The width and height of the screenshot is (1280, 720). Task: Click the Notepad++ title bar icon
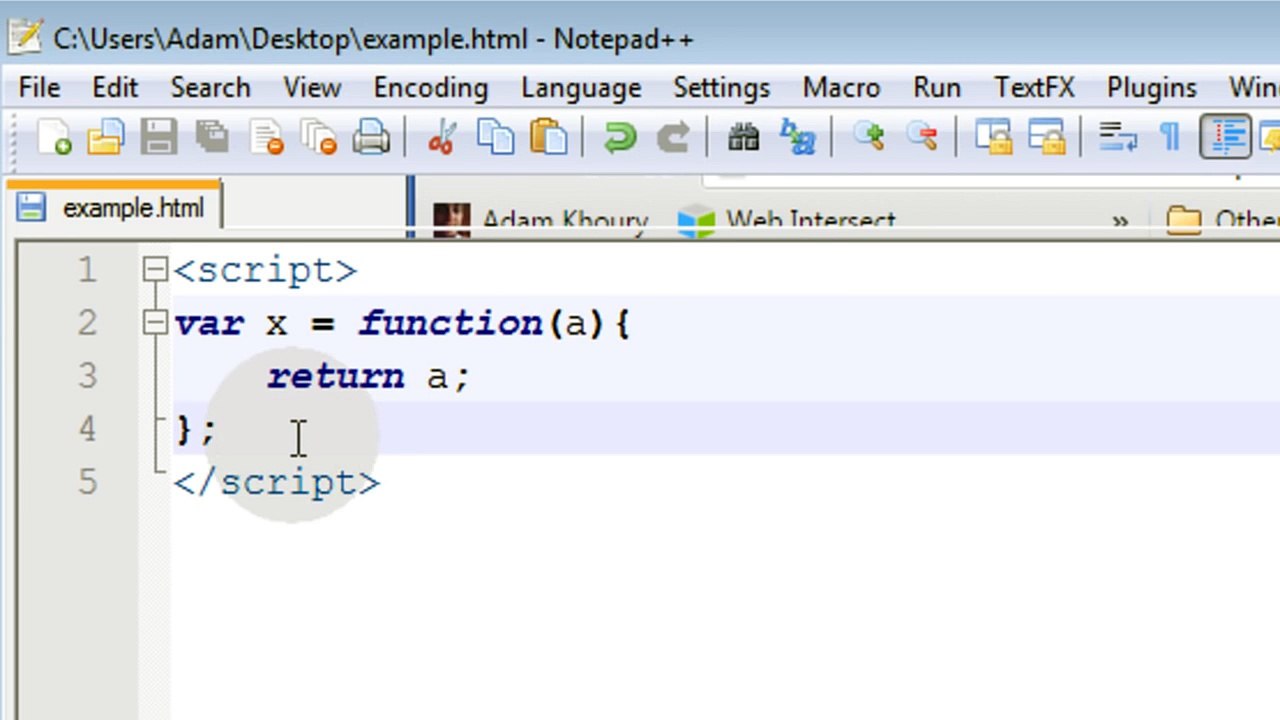click(x=25, y=38)
